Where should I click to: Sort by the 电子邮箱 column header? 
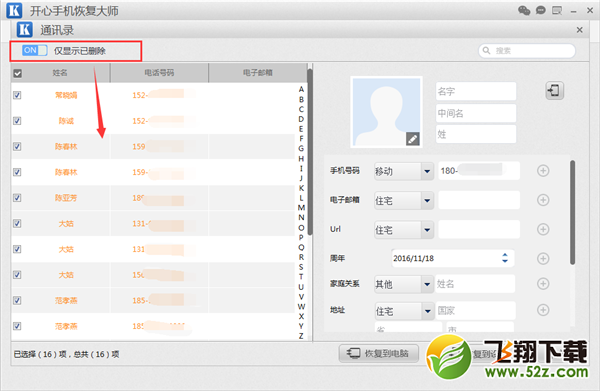[258, 73]
